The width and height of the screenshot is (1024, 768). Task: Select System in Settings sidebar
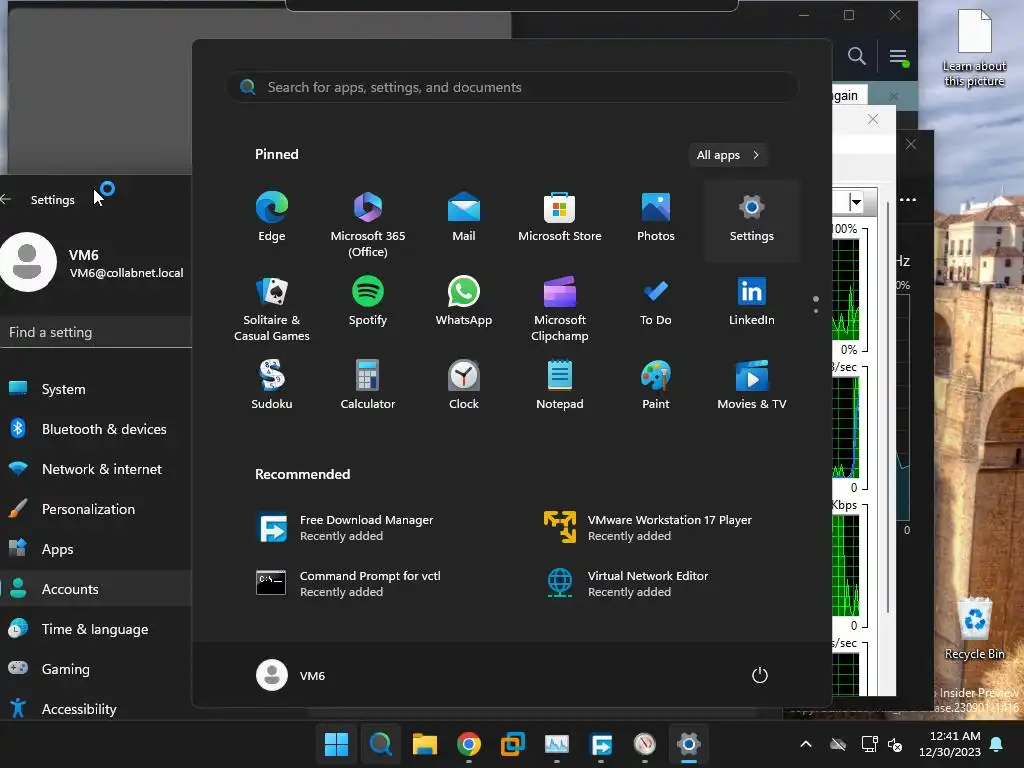coord(96,389)
